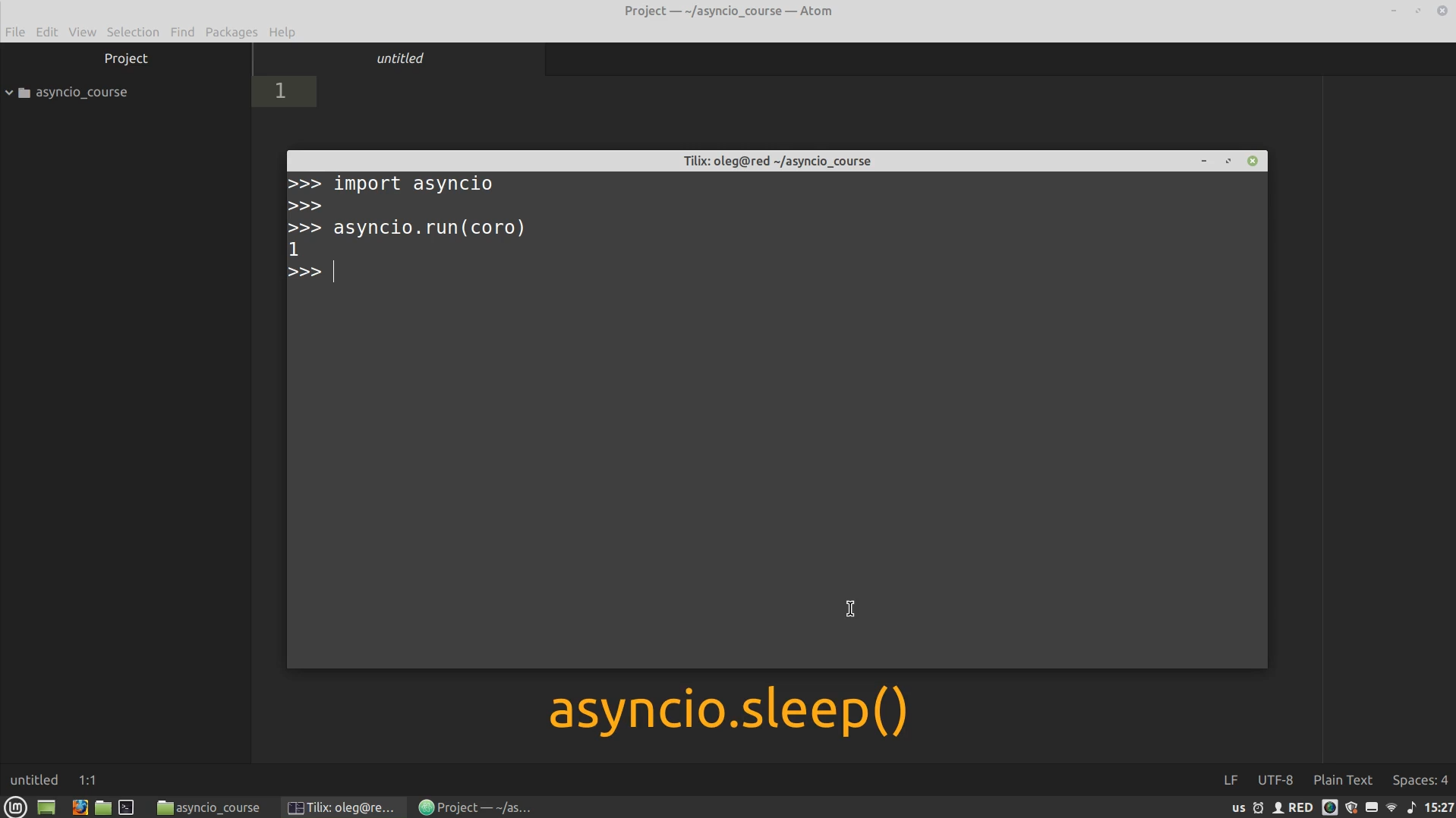Click the asyncio_course taskbar window button
Viewport: 1456px width, 818px height.
tap(209, 807)
